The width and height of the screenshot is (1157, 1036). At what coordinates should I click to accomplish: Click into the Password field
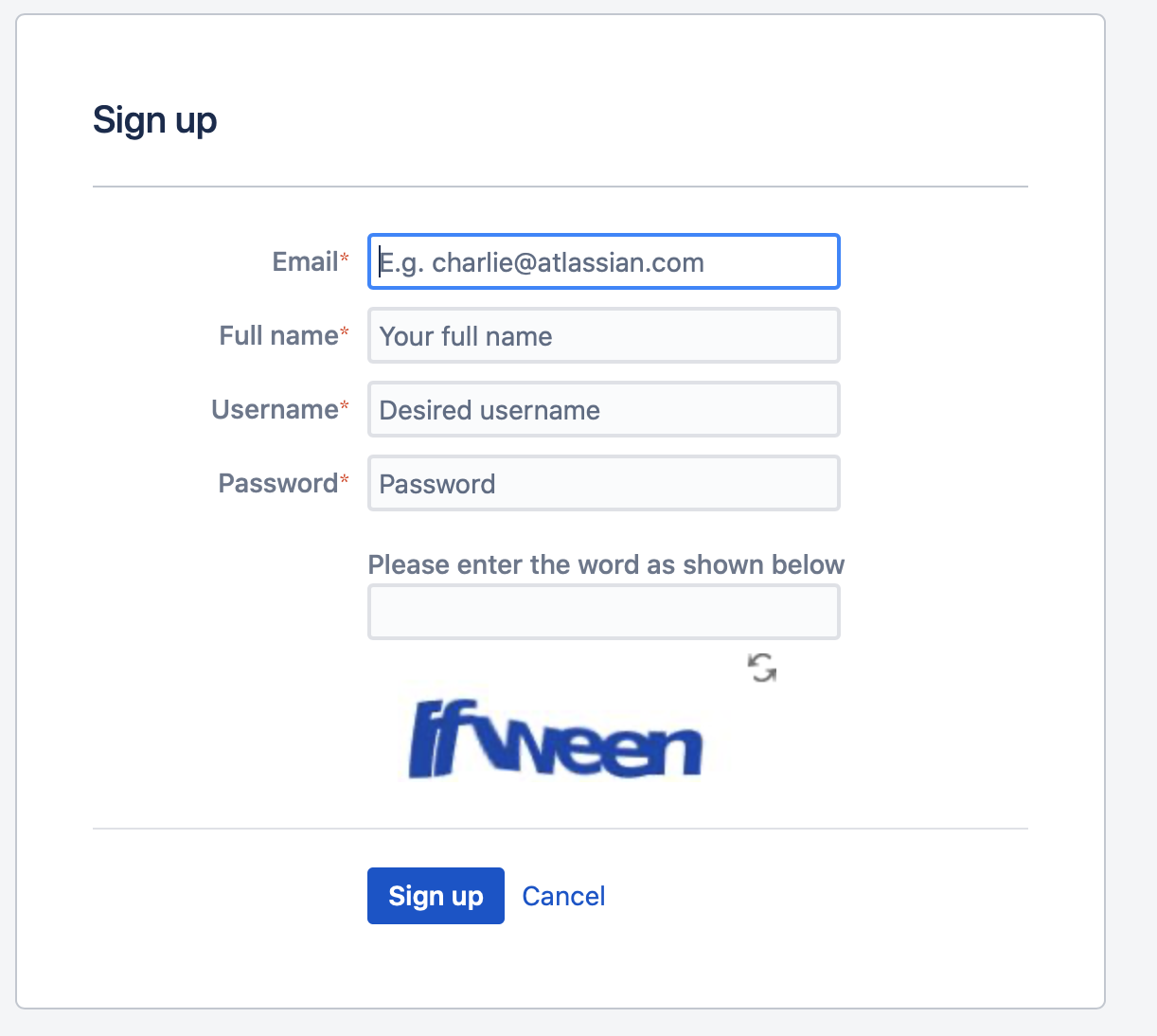[x=603, y=484]
